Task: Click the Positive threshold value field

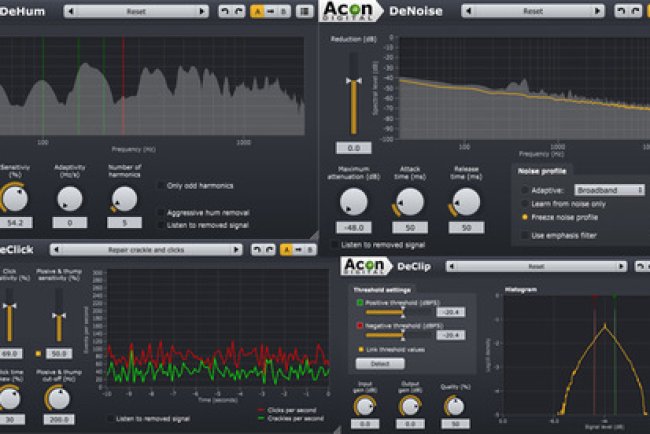Action: pyautogui.click(x=451, y=312)
